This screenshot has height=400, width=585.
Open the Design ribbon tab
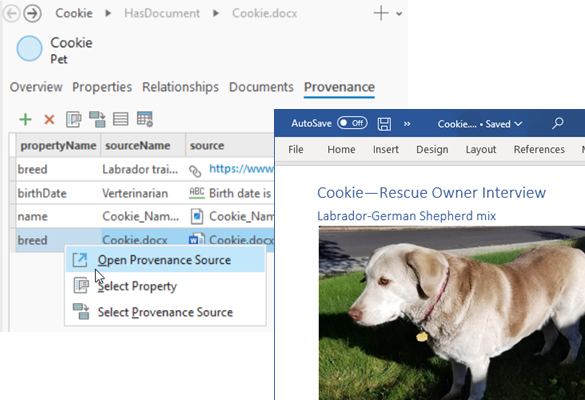(x=432, y=150)
